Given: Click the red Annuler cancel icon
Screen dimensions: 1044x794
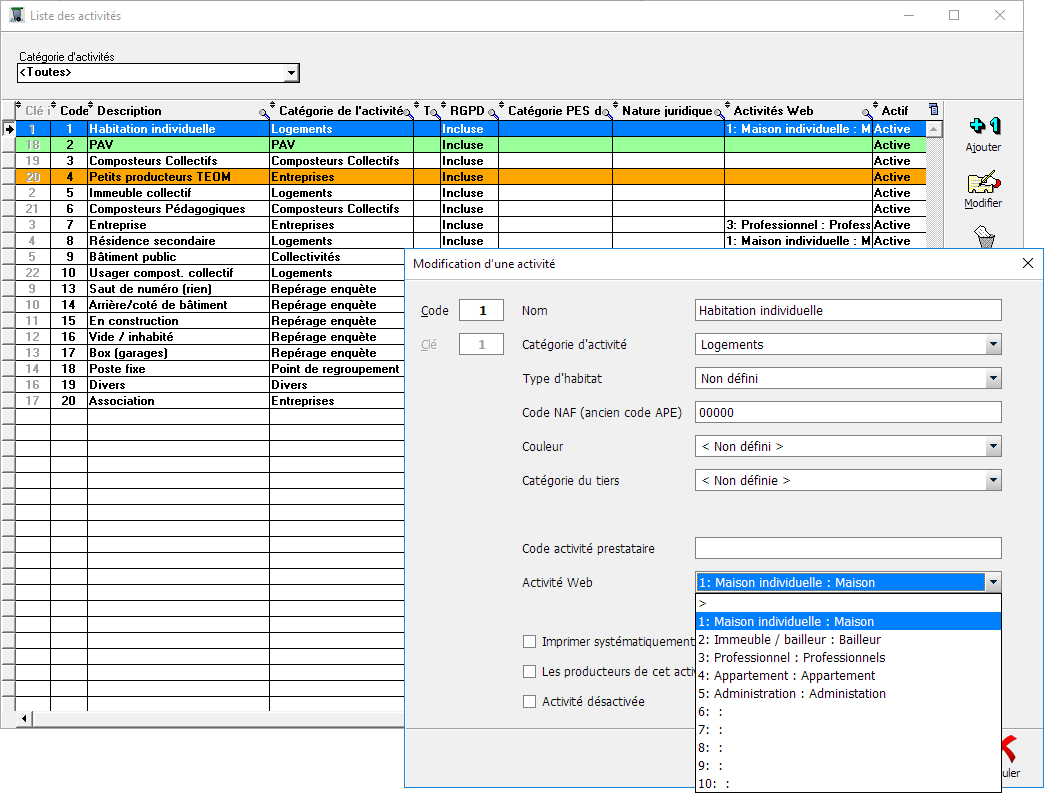Looking at the screenshot, I should (1008, 749).
